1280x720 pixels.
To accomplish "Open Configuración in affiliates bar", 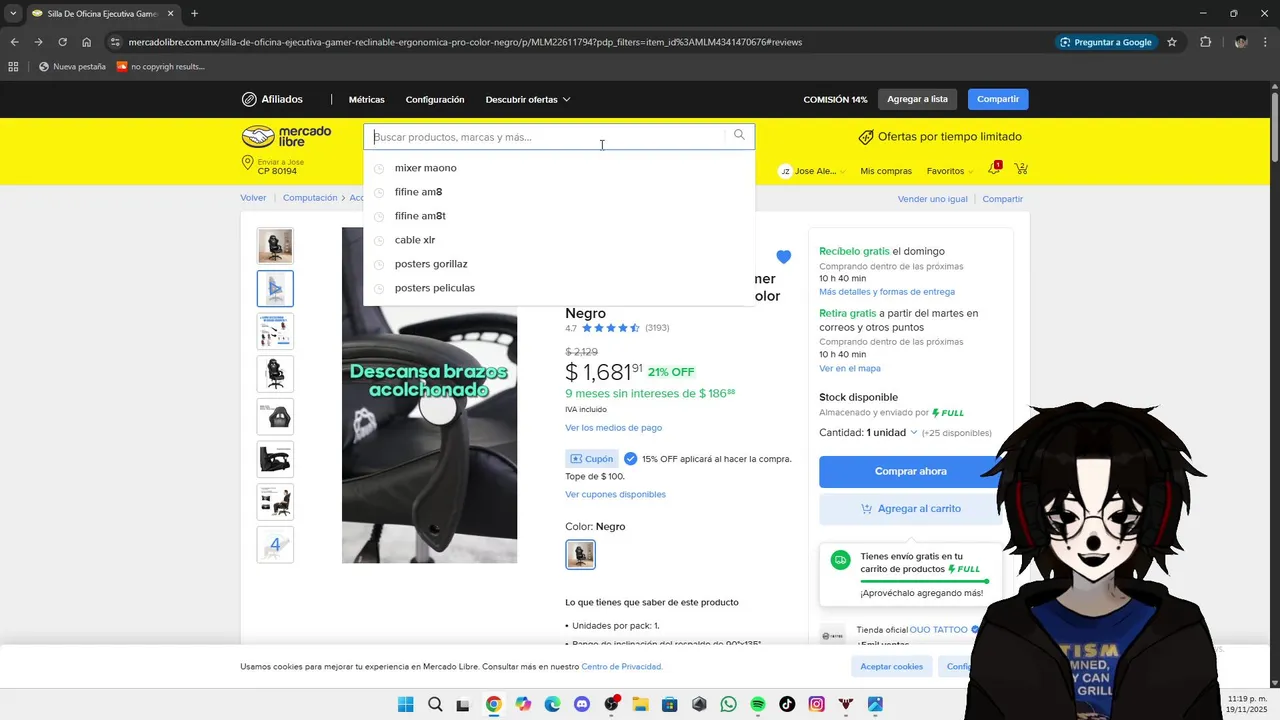I will tap(435, 99).
